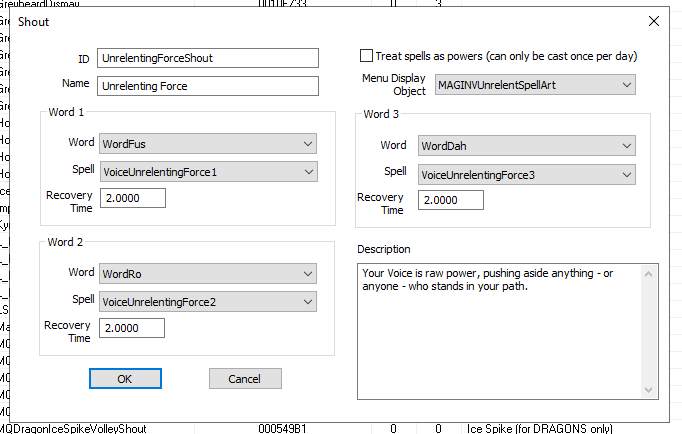Click inside the Description text box

coord(500,330)
